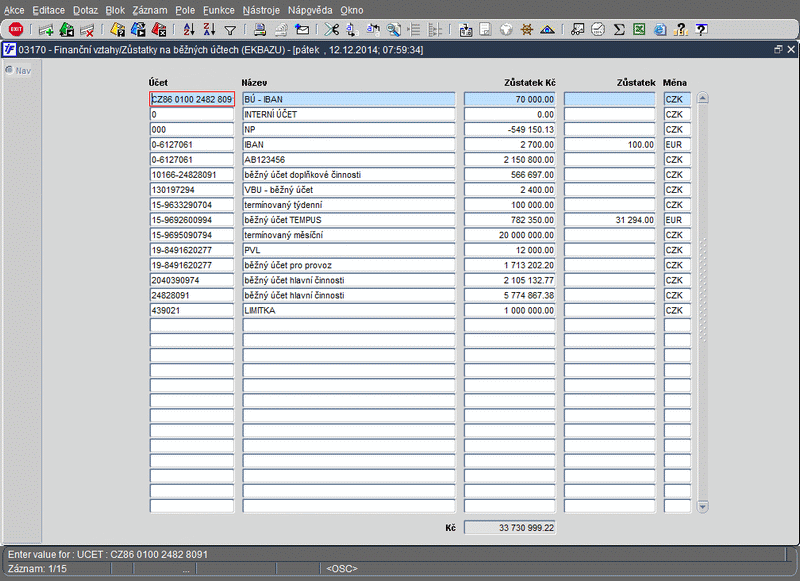Click the name cell 'AB123456'

pyautogui.click(x=348, y=160)
